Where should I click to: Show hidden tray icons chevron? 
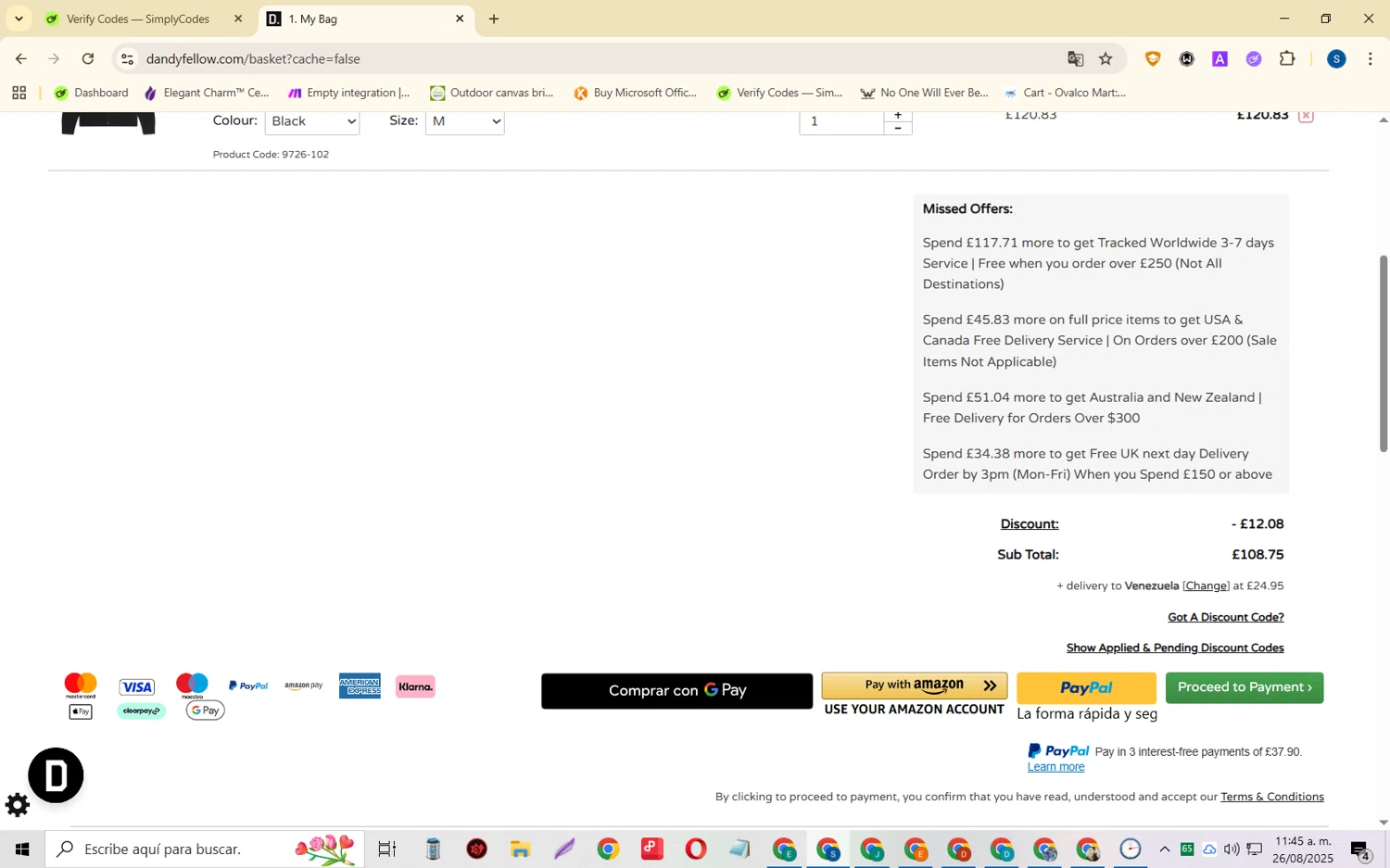[1165, 849]
